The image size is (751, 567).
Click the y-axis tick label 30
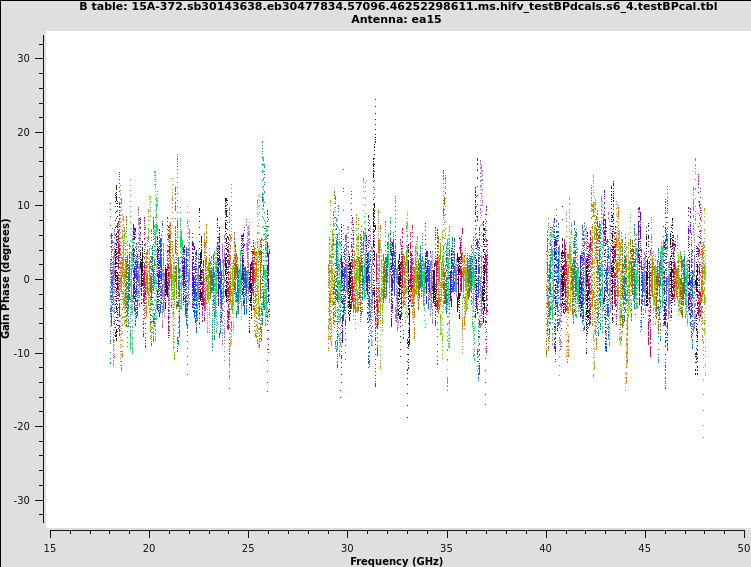click(x=24, y=58)
